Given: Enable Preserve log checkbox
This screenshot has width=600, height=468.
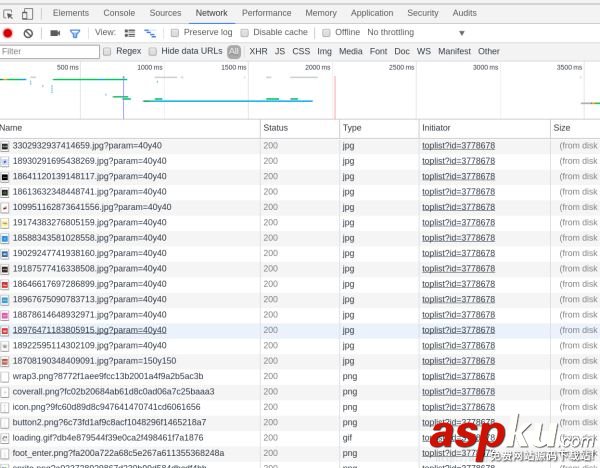Looking at the screenshot, I should [x=175, y=33].
